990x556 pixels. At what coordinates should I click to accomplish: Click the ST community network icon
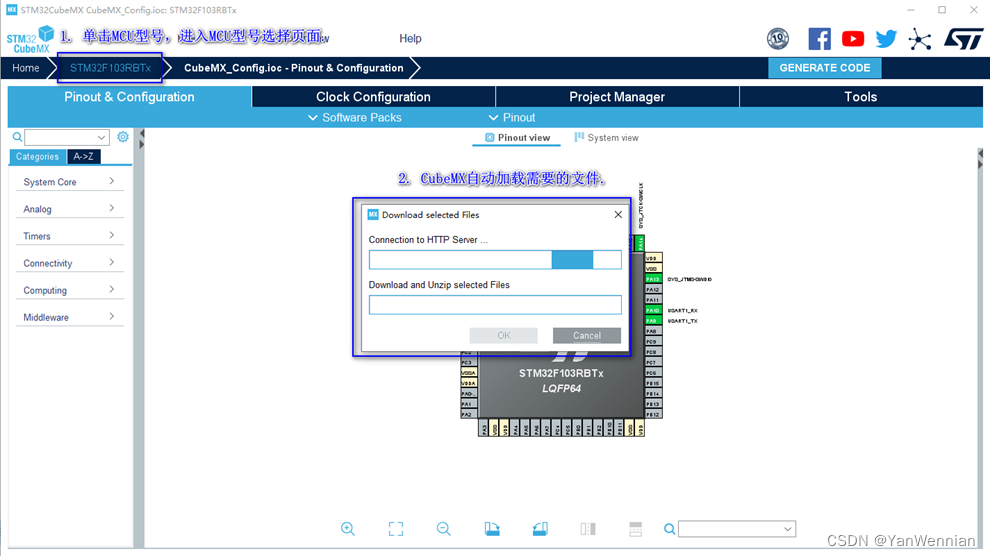click(x=920, y=39)
